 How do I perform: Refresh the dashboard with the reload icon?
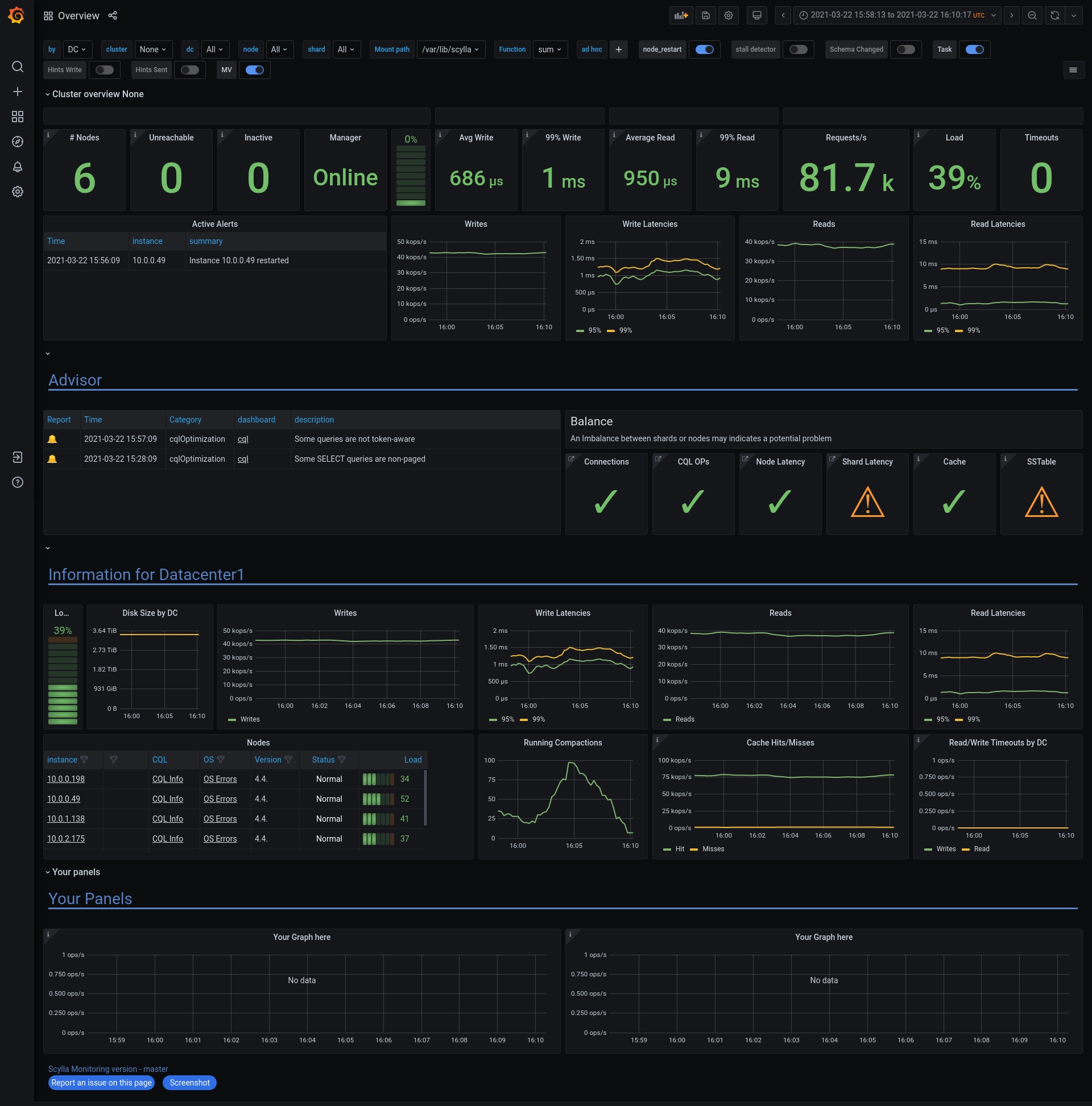pos(1053,15)
